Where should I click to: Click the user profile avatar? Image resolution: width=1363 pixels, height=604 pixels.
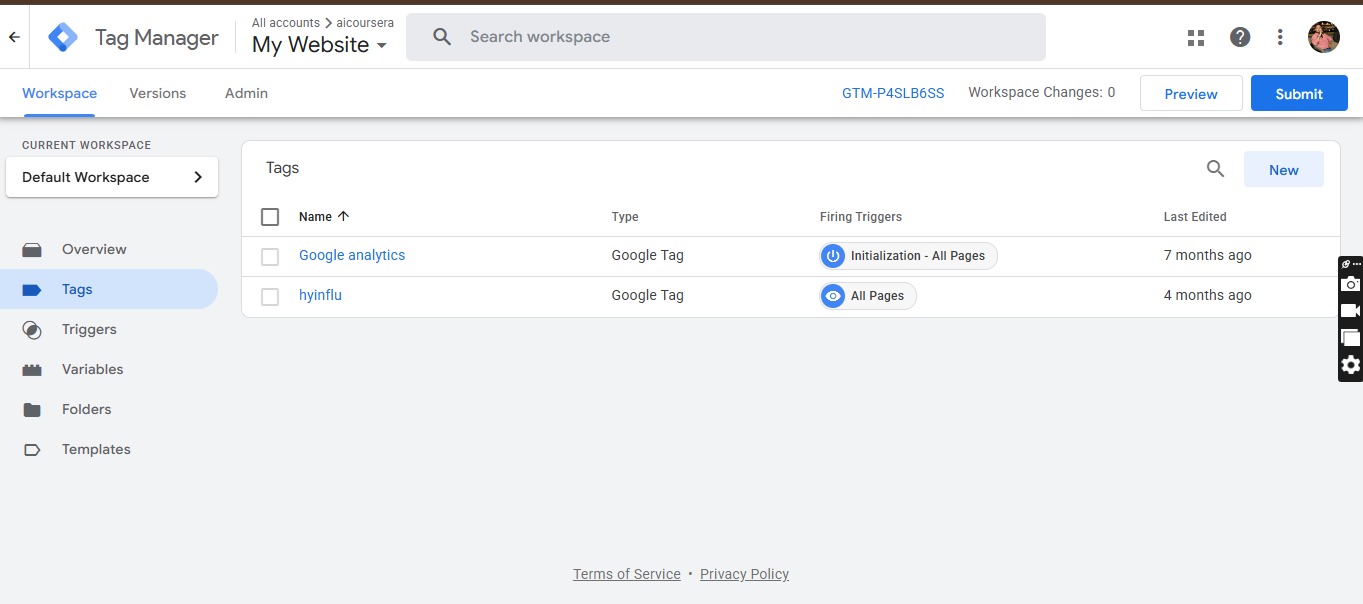[1323, 38]
